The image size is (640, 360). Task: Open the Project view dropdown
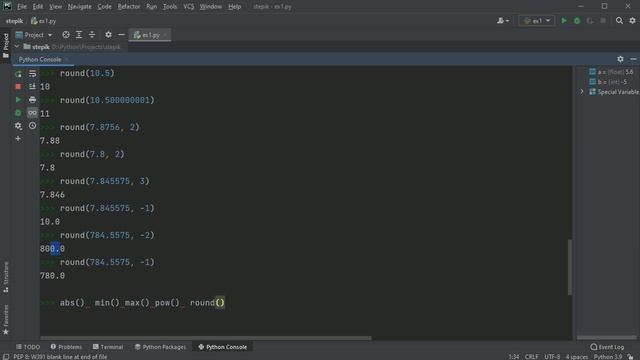(x=34, y=35)
